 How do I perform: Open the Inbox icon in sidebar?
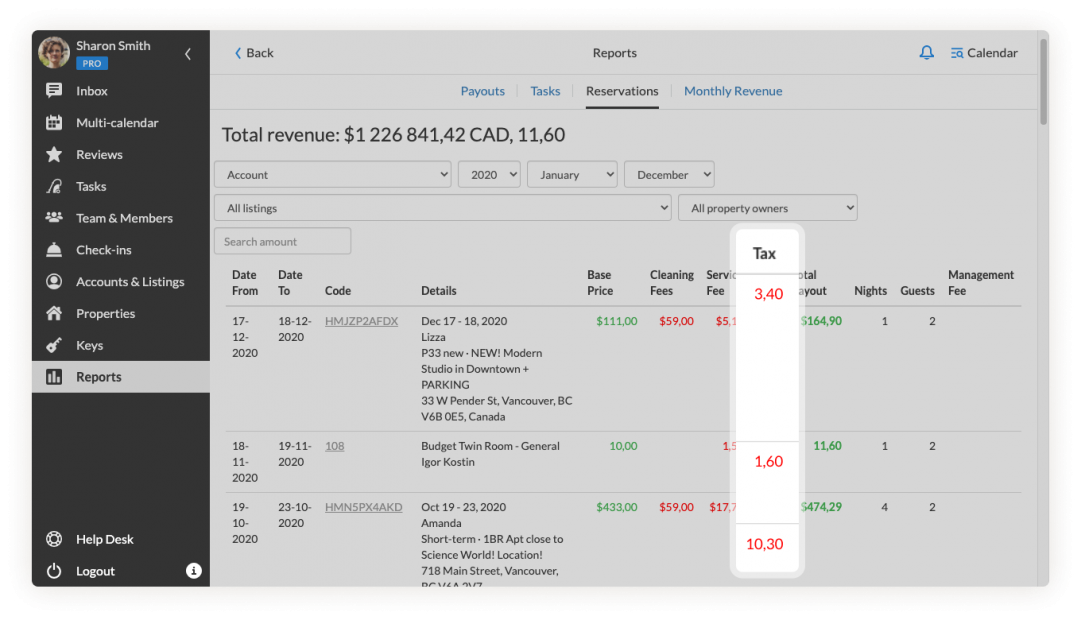(x=54, y=91)
